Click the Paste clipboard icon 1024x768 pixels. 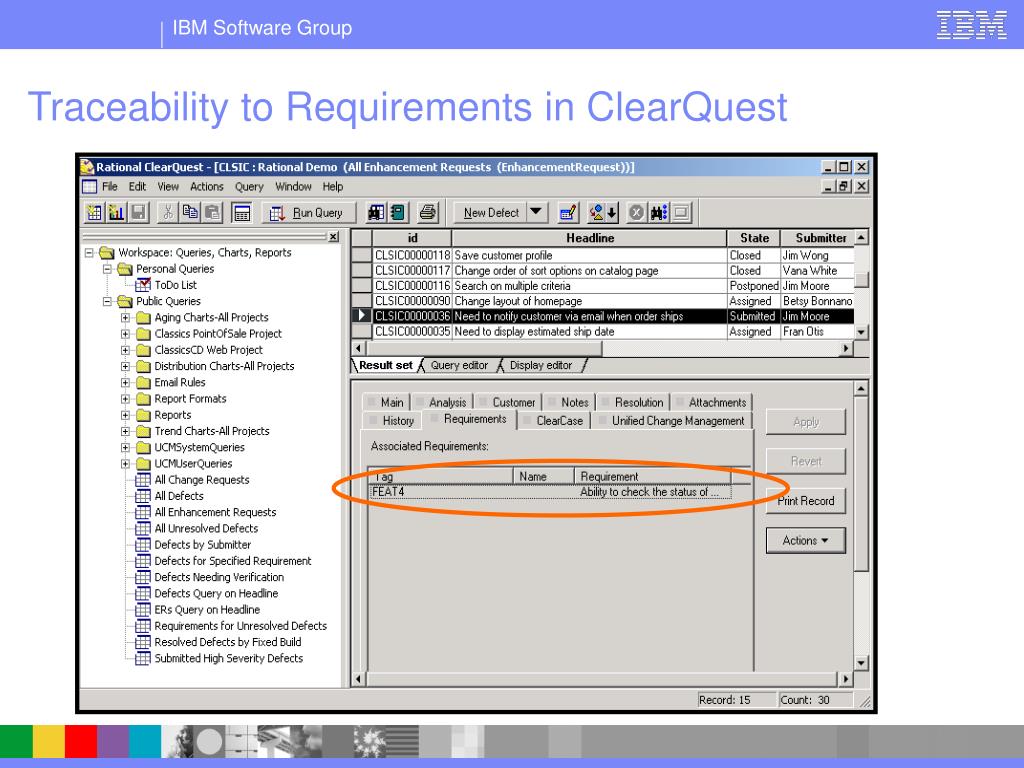[212, 213]
